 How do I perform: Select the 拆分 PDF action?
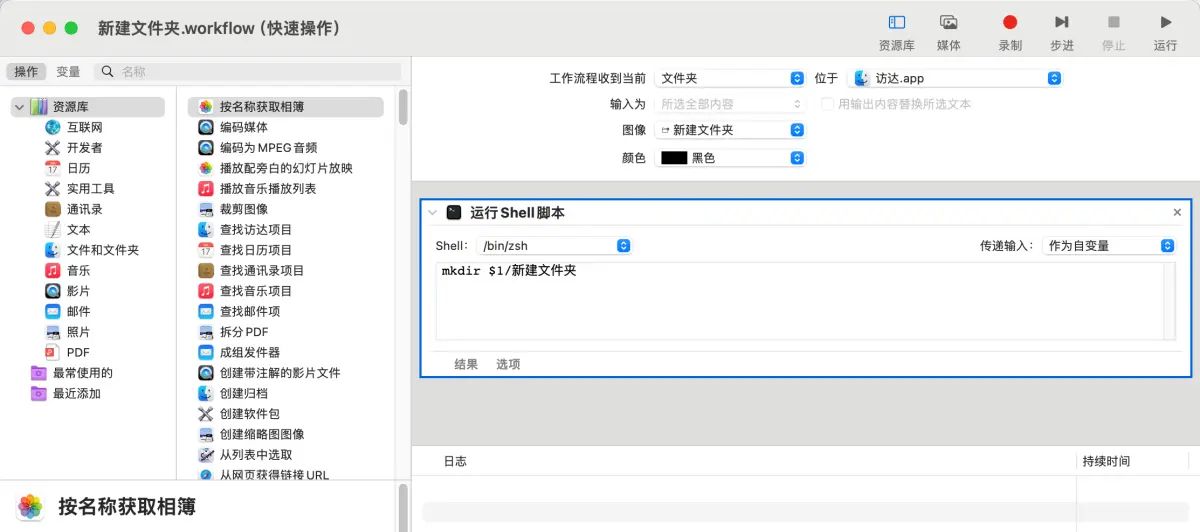point(243,332)
